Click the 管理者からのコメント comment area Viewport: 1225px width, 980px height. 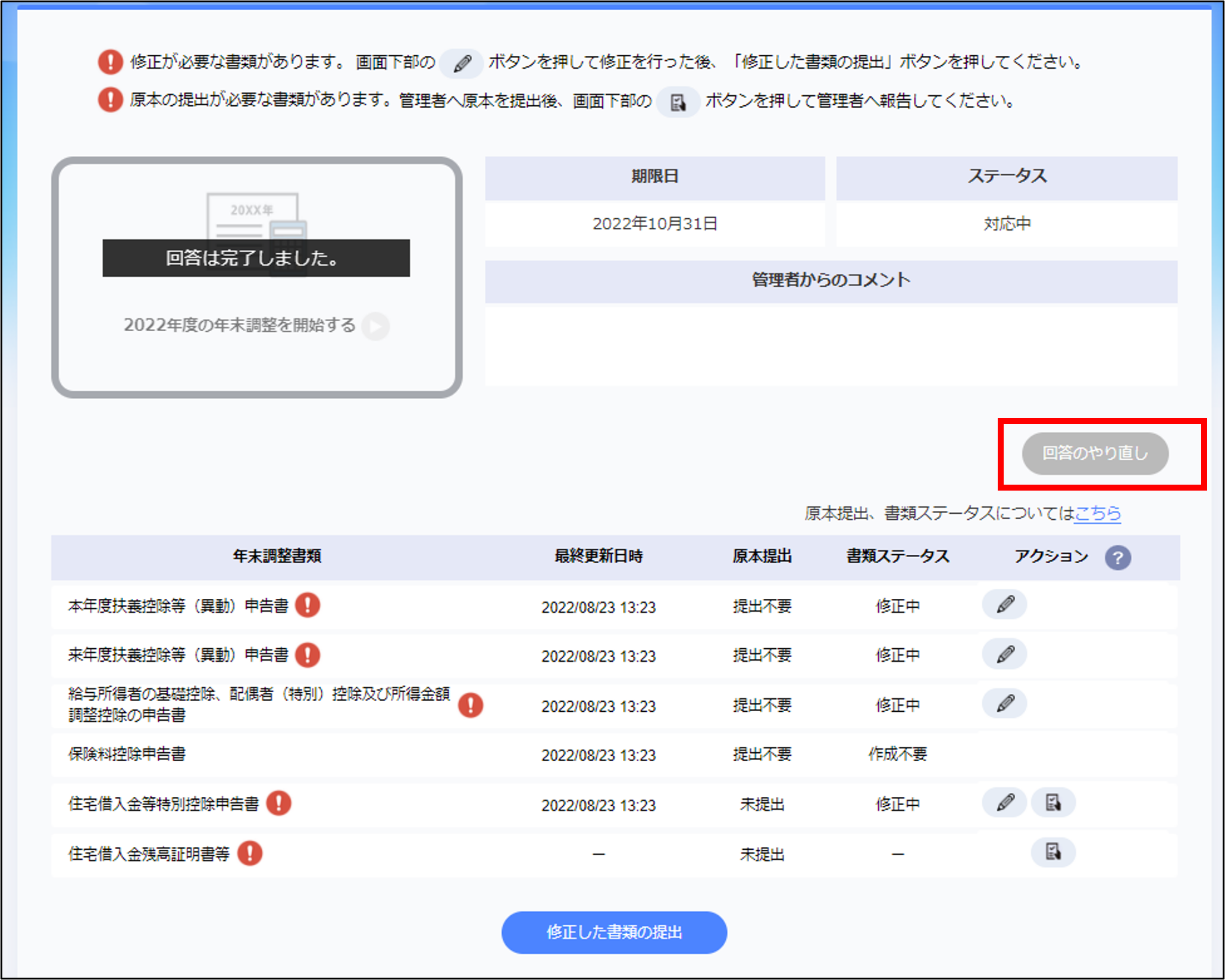[x=831, y=345]
